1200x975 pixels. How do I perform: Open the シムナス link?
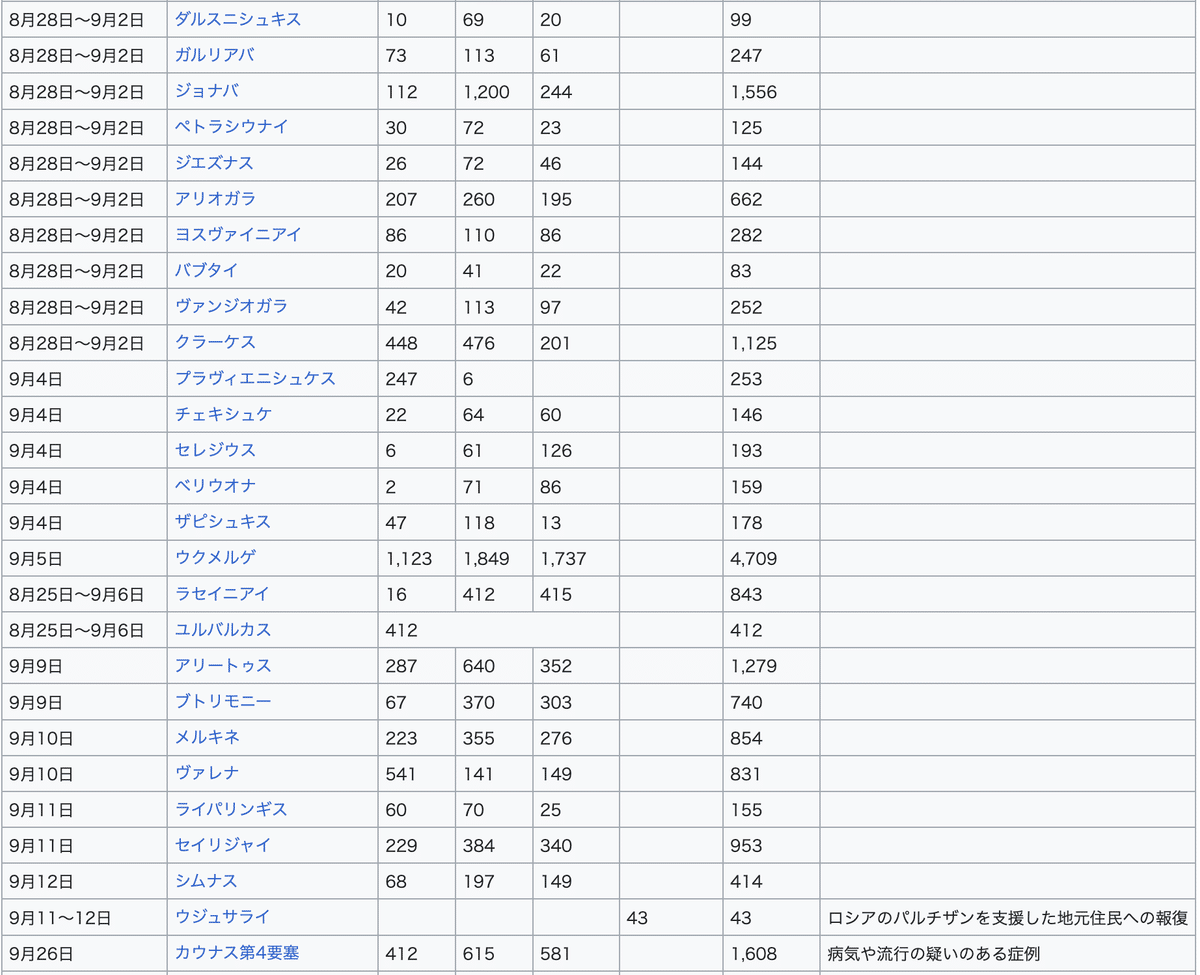click(x=206, y=882)
